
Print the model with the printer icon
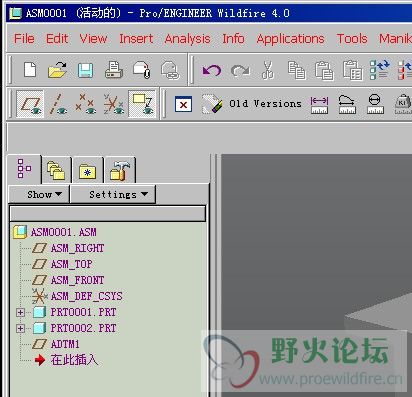[114, 70]
